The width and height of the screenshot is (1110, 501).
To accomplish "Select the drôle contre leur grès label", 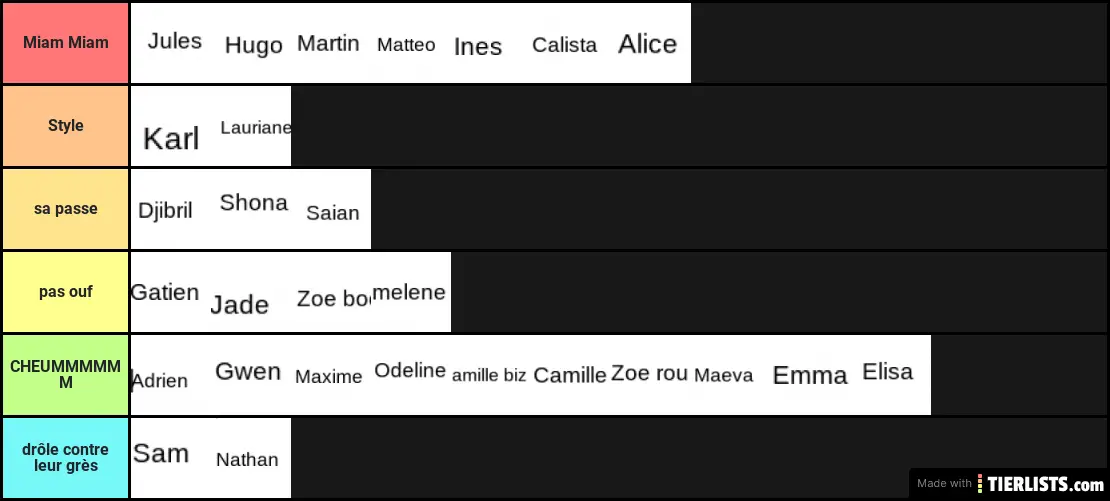I will pyautogui.click(x=65, y=457).
